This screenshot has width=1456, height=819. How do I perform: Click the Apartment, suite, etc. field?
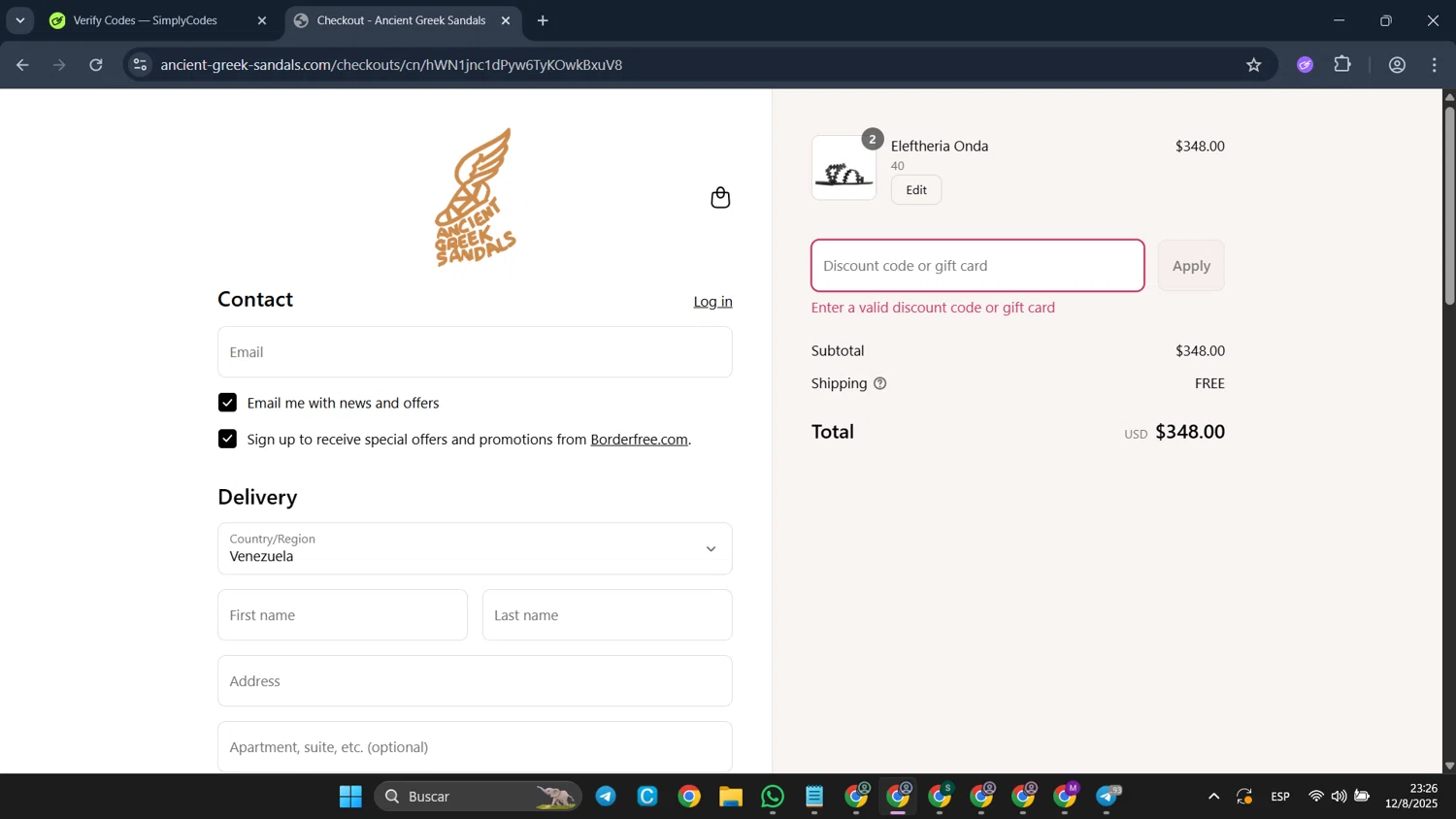pyautogui.click(x=475, y=747)
